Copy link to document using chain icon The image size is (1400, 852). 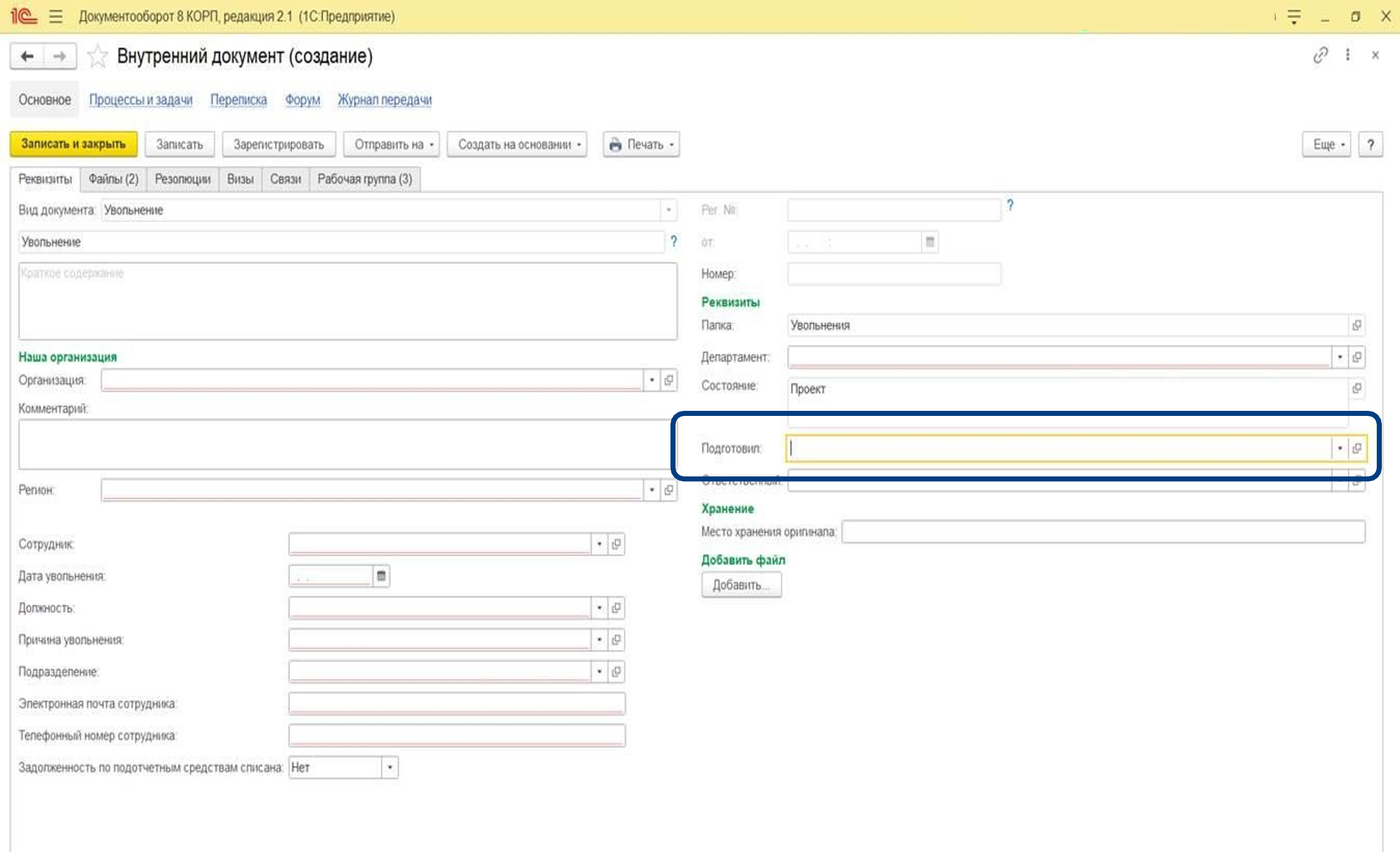pos(1320,55)
